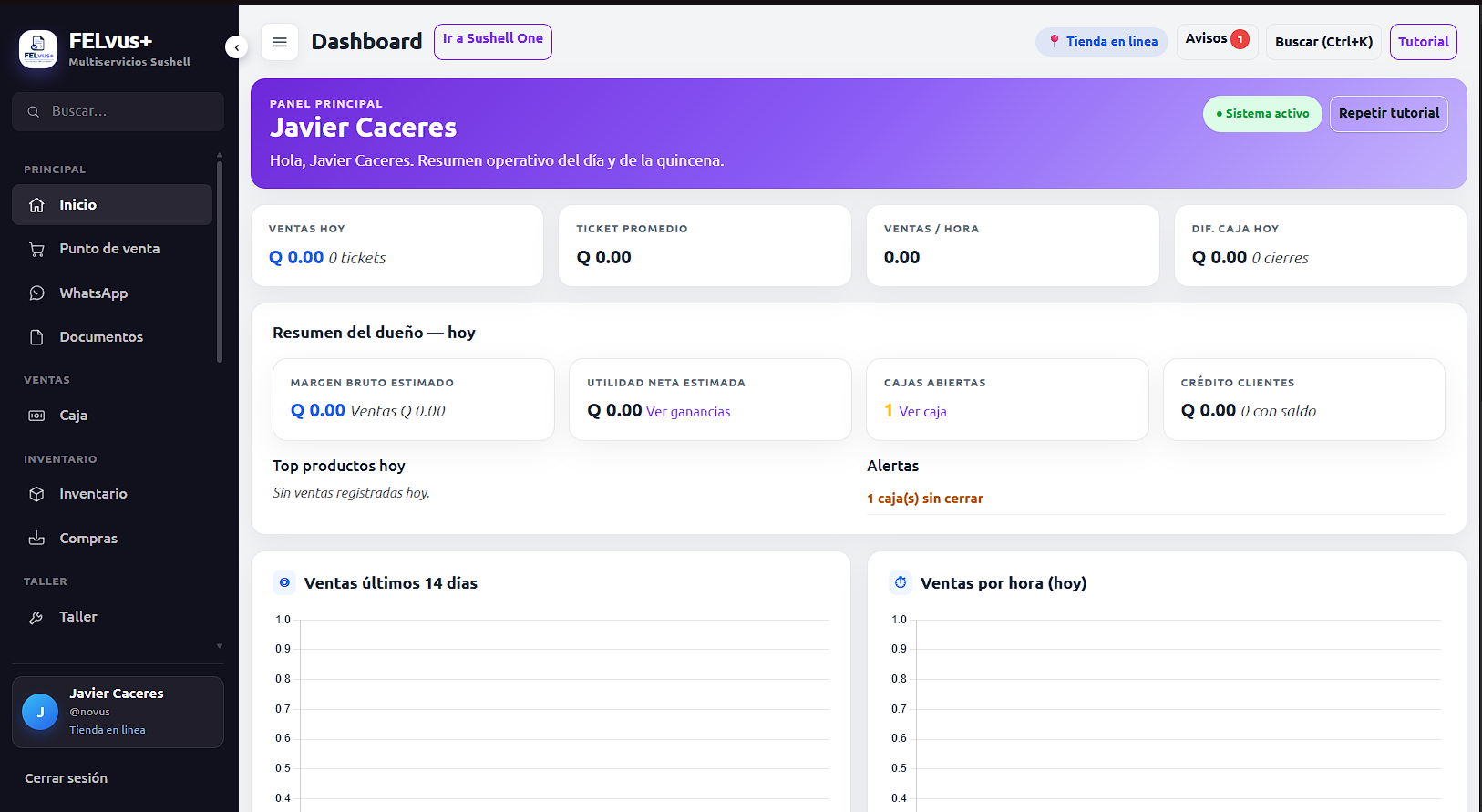Image resolution: width=1482 pixels, height=812 pixels.
Task: Click the WhatsApp chat icon
Action: [36, 293]
